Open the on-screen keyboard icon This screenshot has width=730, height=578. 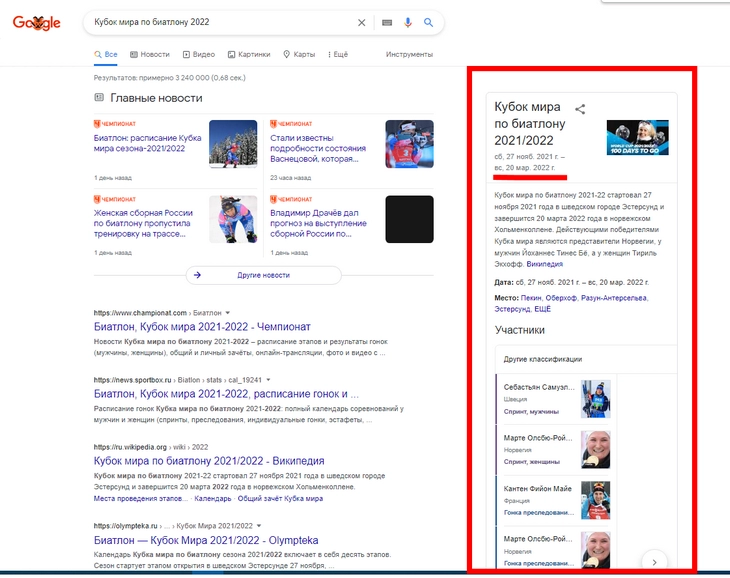387,22
